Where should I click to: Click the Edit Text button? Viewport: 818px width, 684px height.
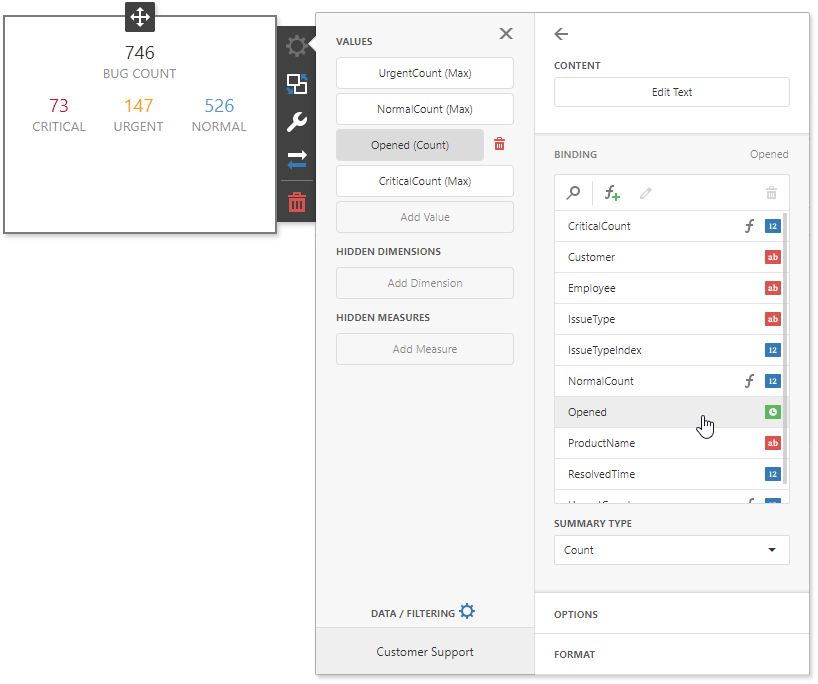click(x=671, y=92)
